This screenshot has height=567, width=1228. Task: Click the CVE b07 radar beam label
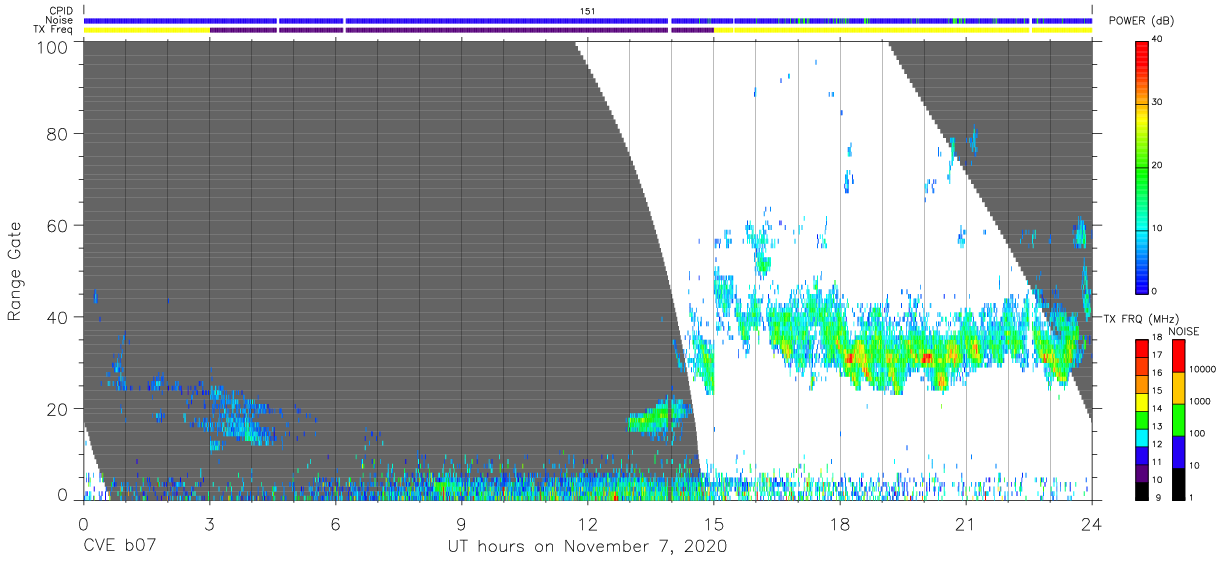pyautogui.click(x=119, y=546)
